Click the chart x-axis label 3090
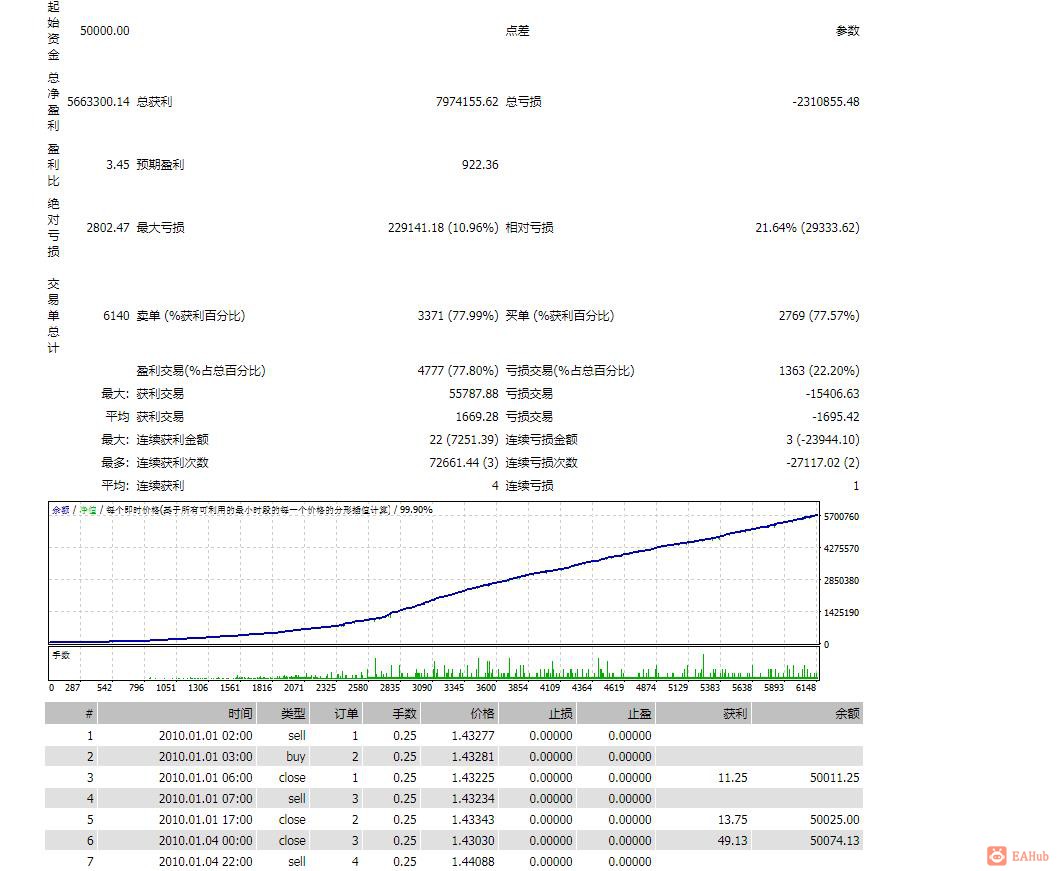Image resolution: width=1058 pixels, height=871 pixels. tap(422, 687)
